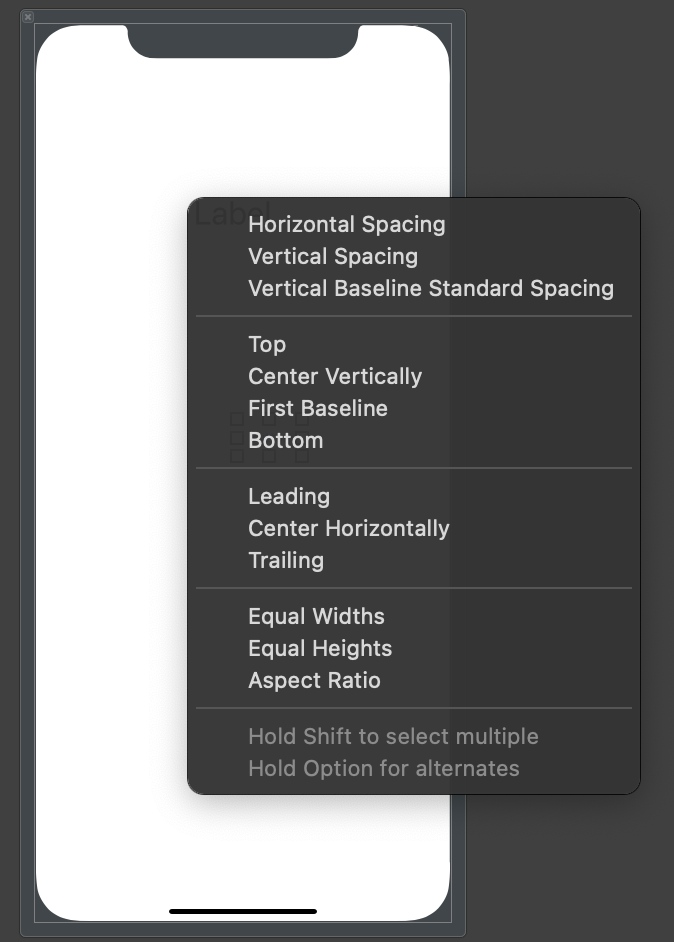Viewport: 674px width, 942px height.
Task: Add a Top alignment constraint
Action: click(x=267, y=344)
